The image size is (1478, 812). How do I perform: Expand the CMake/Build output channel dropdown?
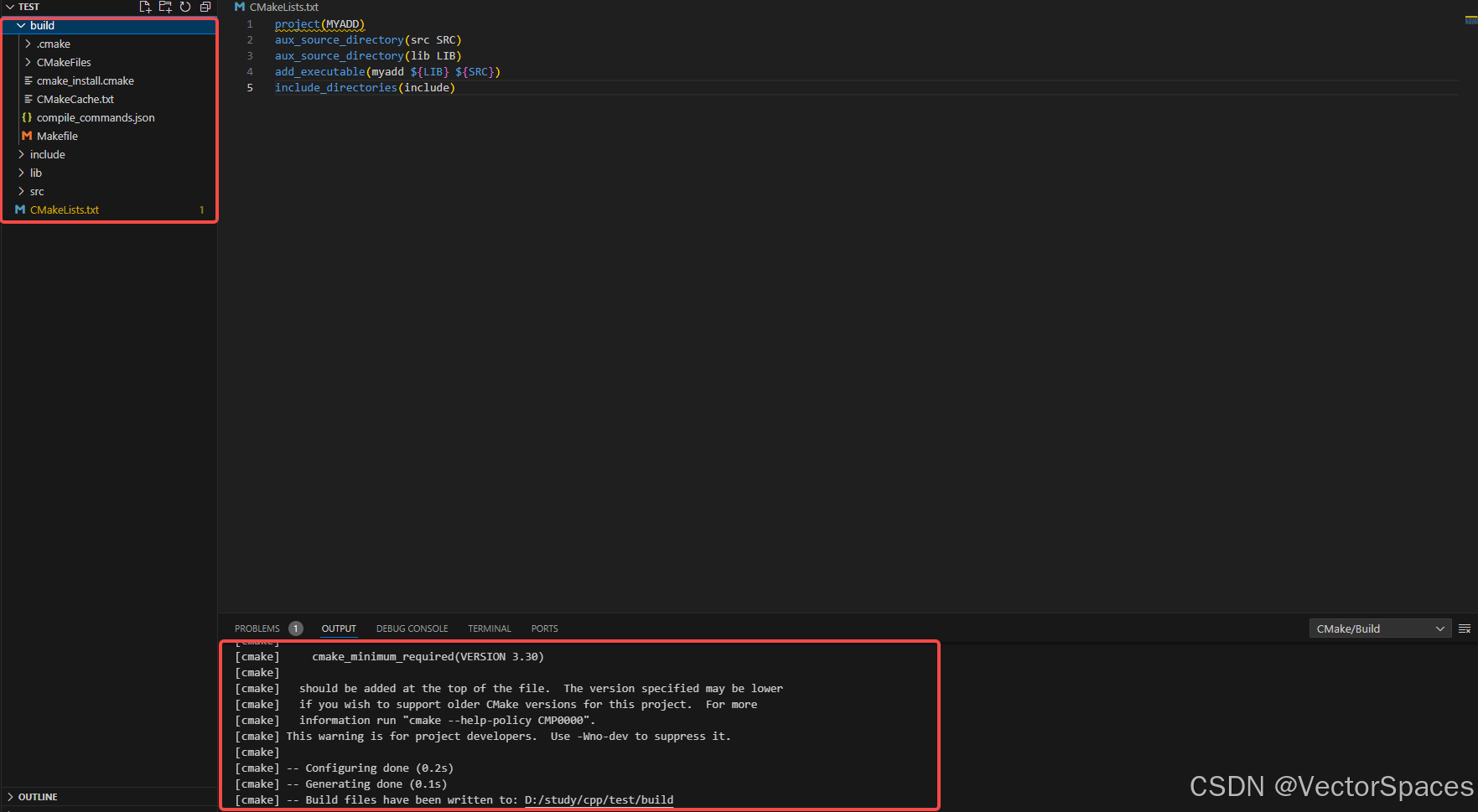click(1440, 628)
